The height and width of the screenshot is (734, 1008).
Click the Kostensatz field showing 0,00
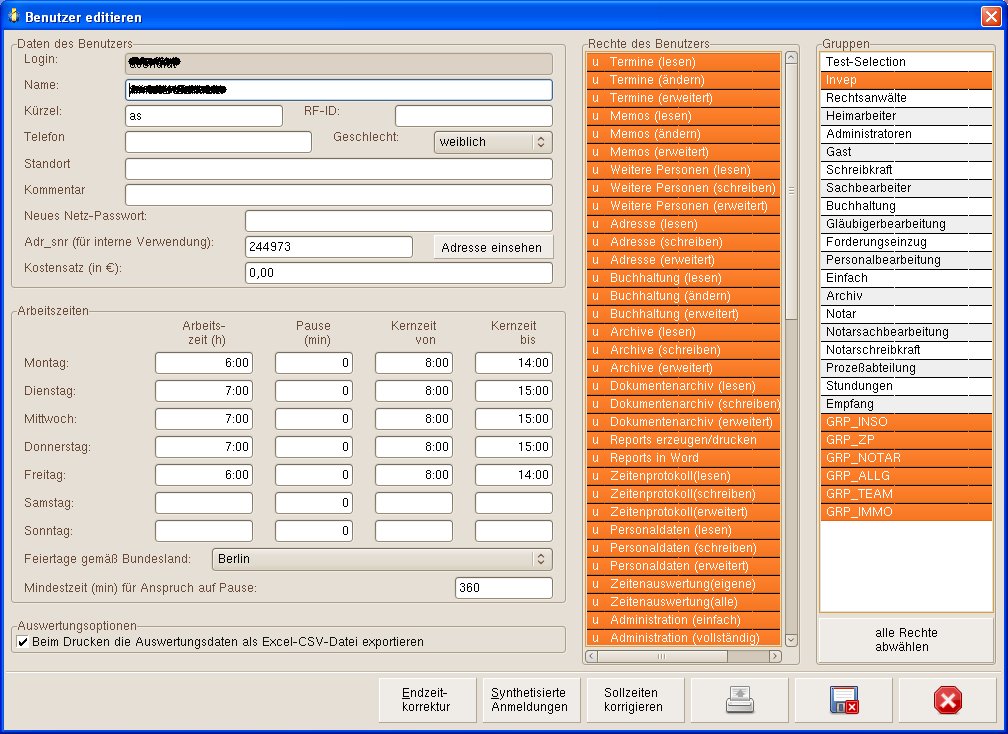(x=399, y=273)
